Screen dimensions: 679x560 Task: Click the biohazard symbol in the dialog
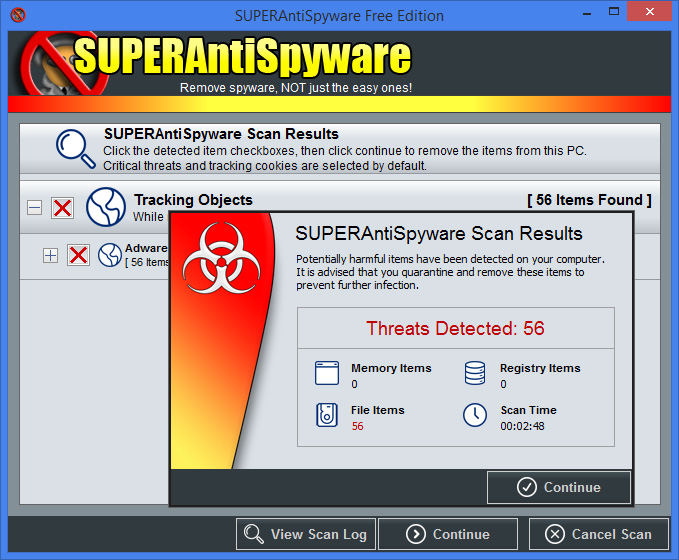[221, 258]
